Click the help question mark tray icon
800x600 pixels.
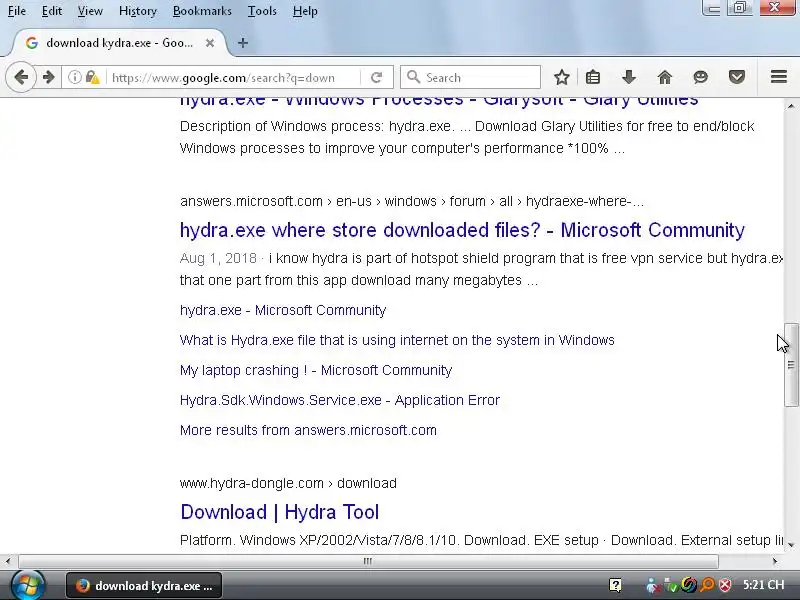615,585
